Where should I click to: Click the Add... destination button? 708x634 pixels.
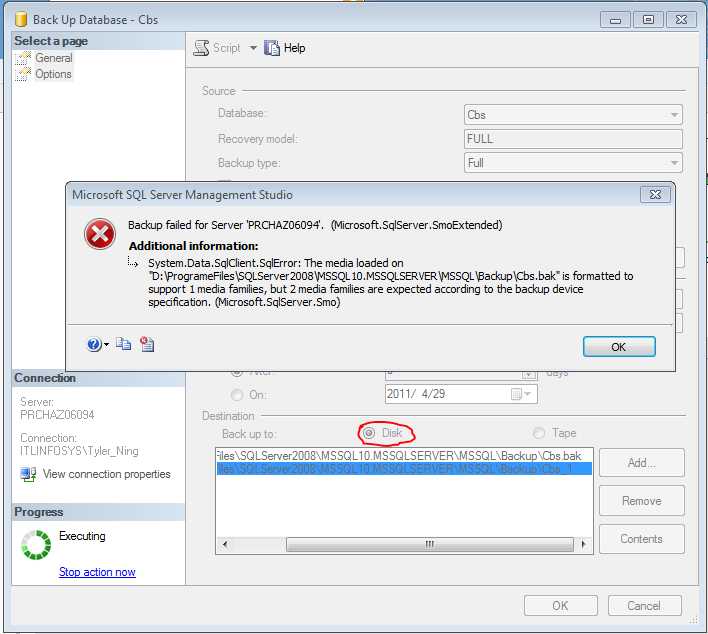pos(642,463)
